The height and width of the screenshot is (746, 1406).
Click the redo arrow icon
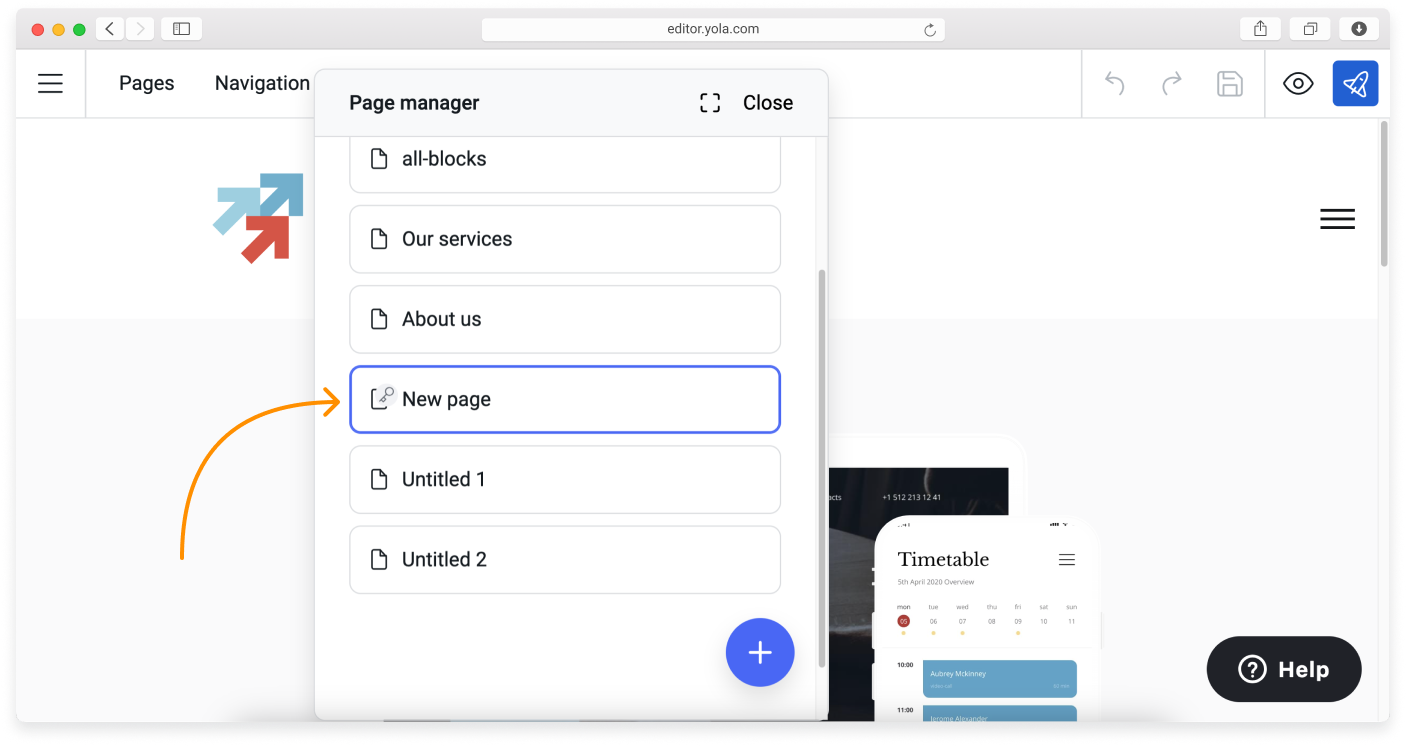pos(1172,84)
